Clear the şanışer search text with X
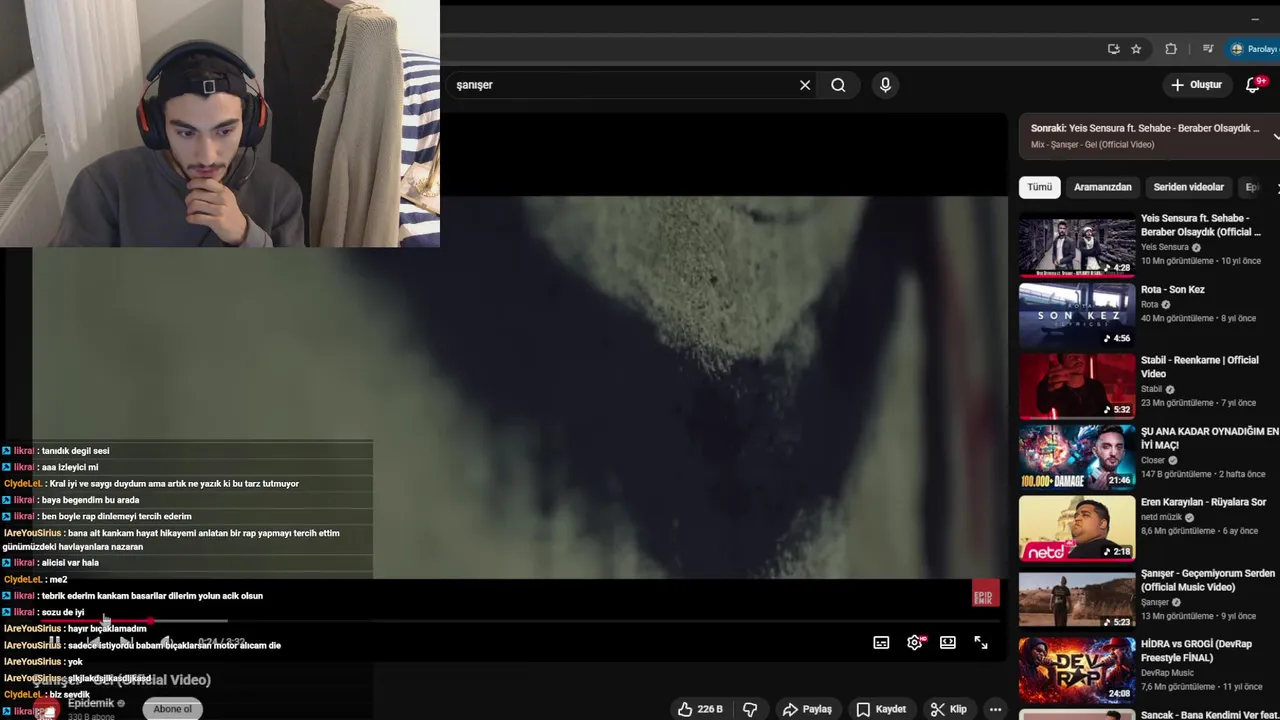 point(805,85)
